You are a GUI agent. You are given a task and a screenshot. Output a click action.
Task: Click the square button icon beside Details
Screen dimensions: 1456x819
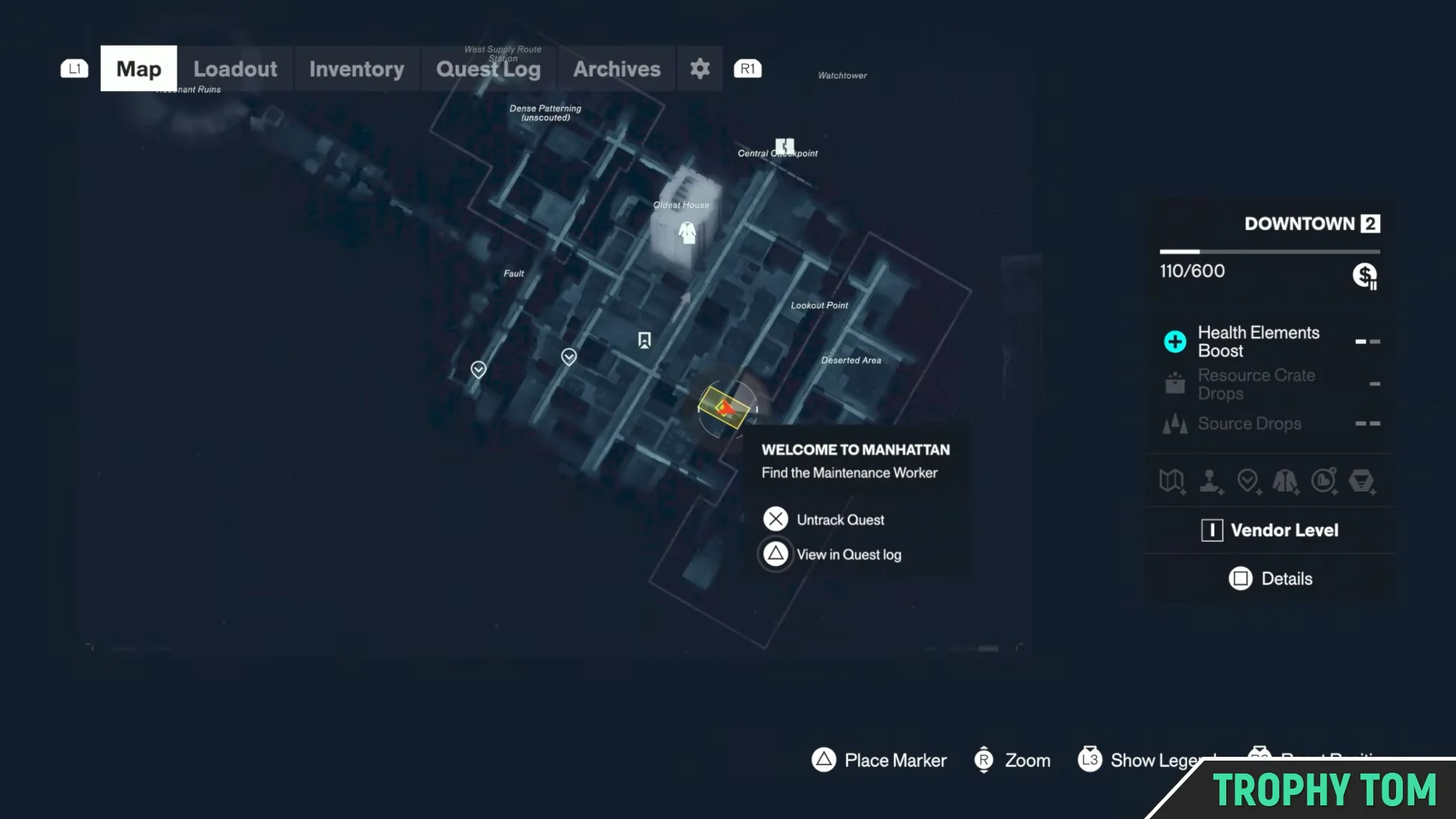1241,579
